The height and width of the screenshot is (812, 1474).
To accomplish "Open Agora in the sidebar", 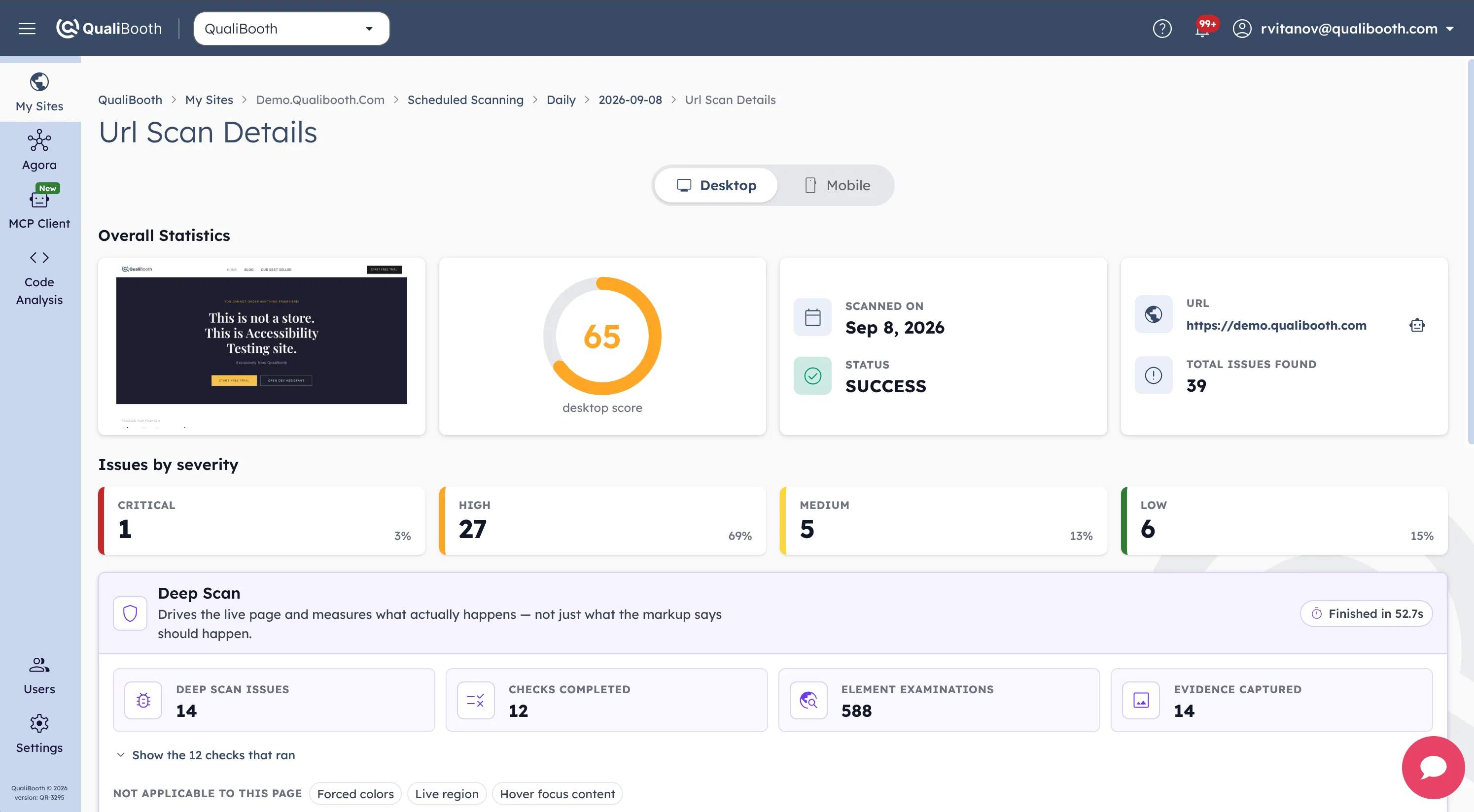I will [x=39, y=150].
